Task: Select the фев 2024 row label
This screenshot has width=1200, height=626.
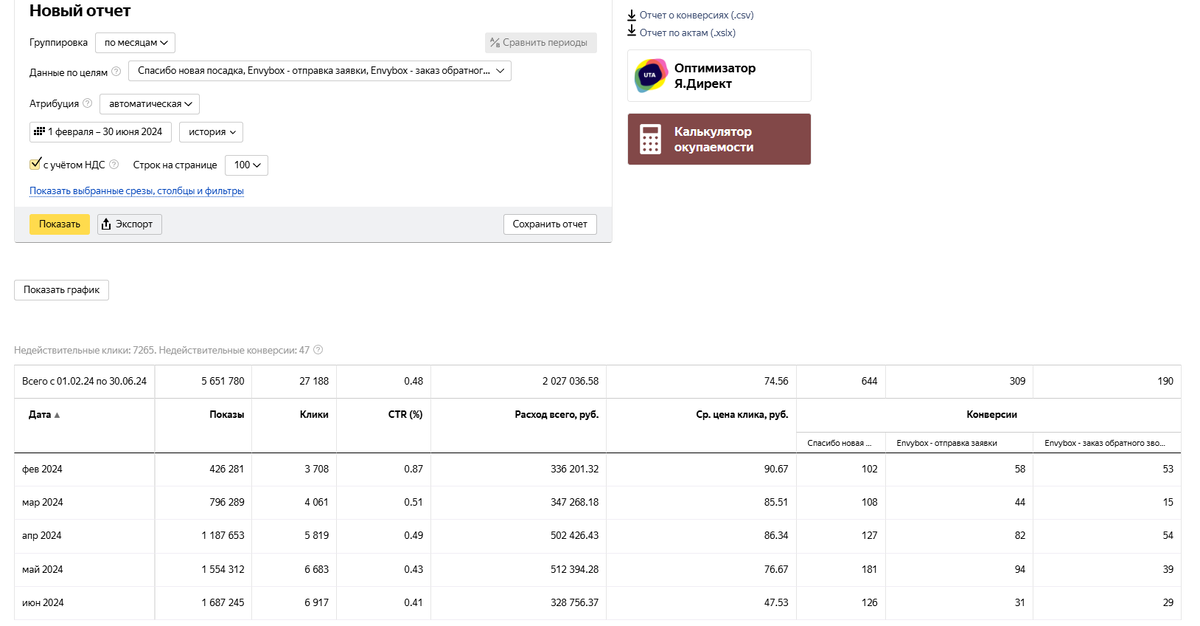Action: pos(42,469)
